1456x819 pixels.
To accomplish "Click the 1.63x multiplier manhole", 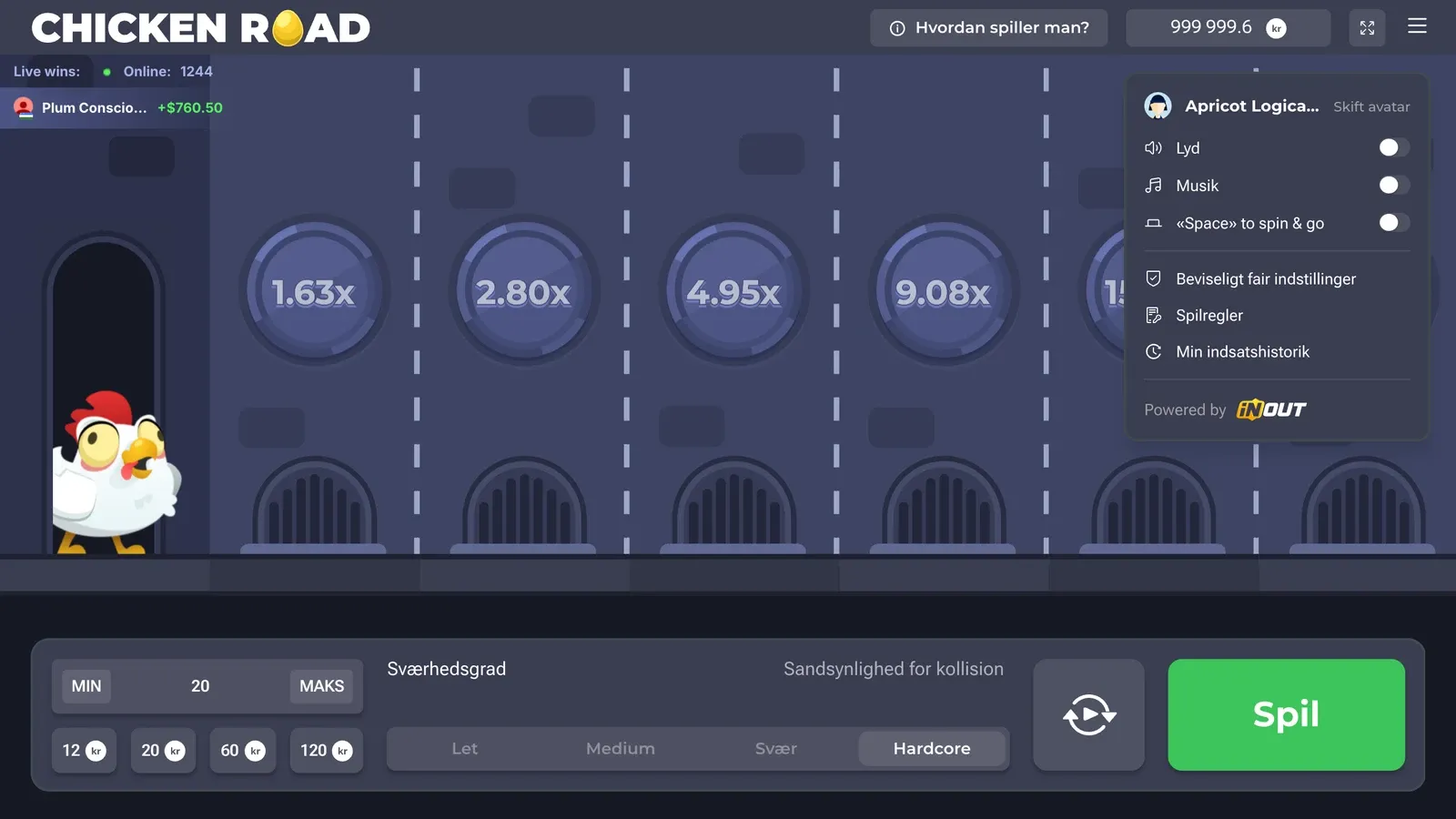I will (x=314, y=291).
